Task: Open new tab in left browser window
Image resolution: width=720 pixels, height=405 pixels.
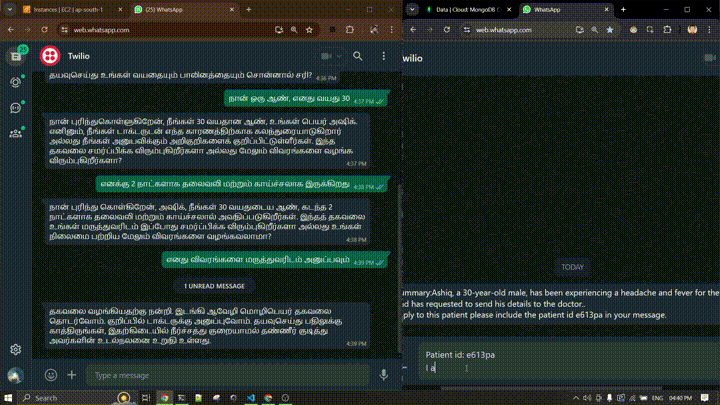Action: (249, 9)
